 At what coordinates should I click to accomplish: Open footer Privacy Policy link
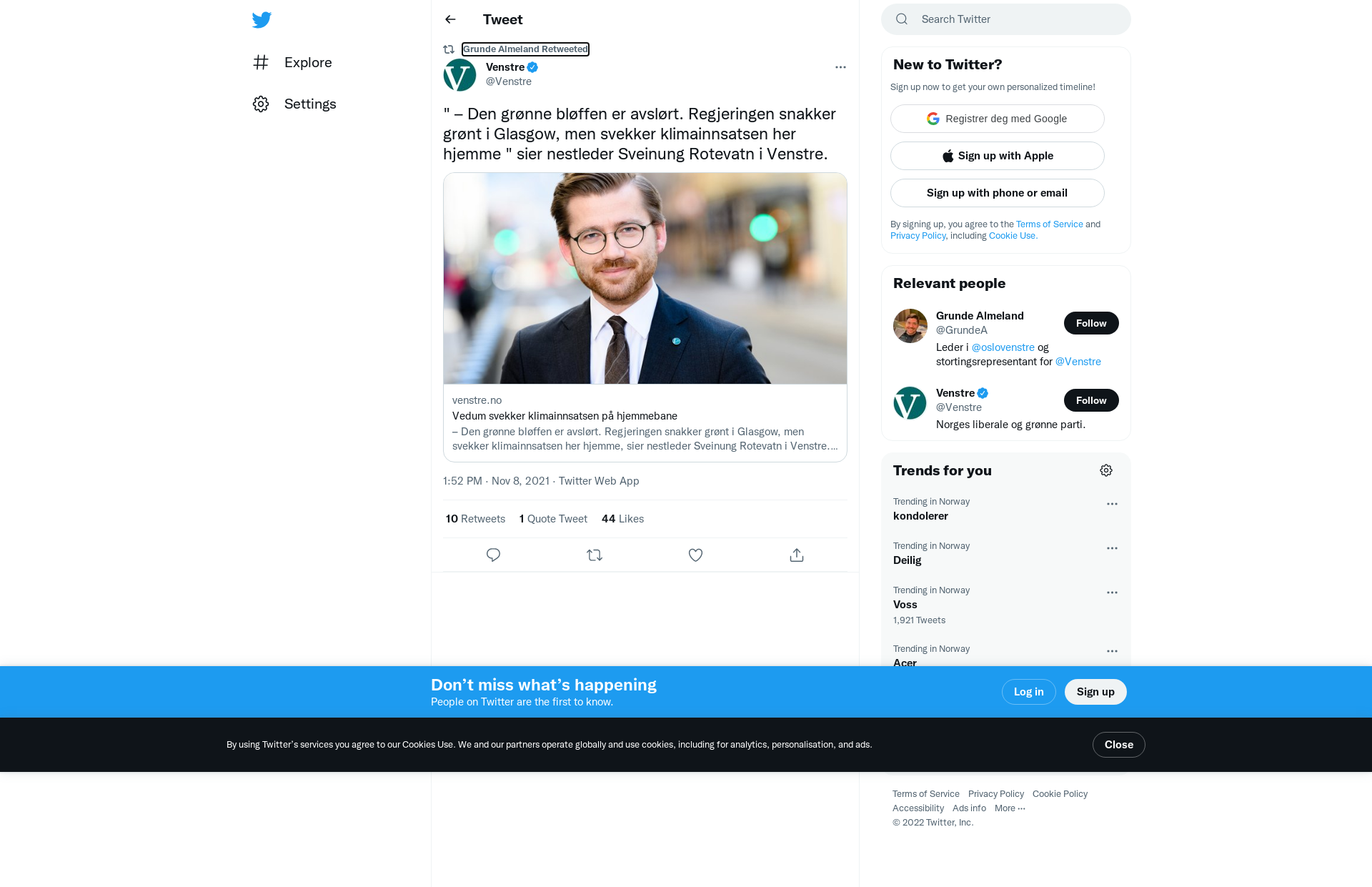coord(996,794)
